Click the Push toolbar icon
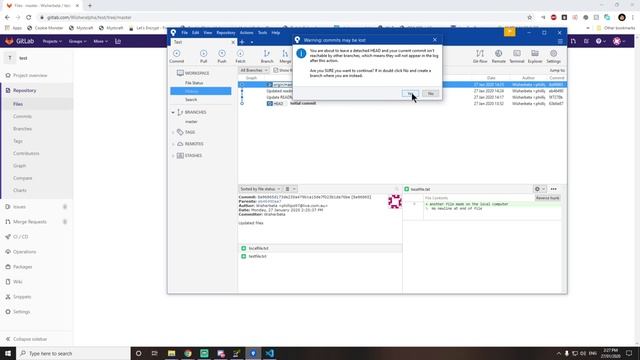The width and height of the screenshot is (640, 360). click(x=222, y=56)
